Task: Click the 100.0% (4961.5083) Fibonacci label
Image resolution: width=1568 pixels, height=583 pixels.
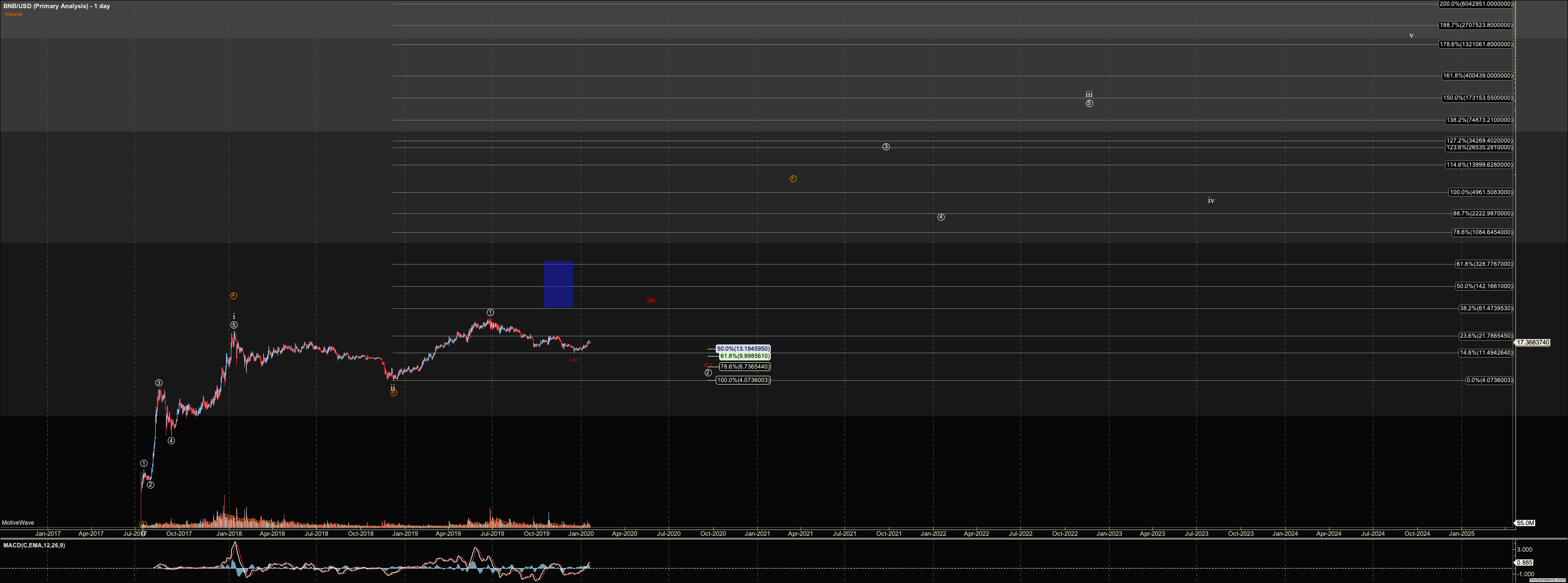Action: (1481, 192)
